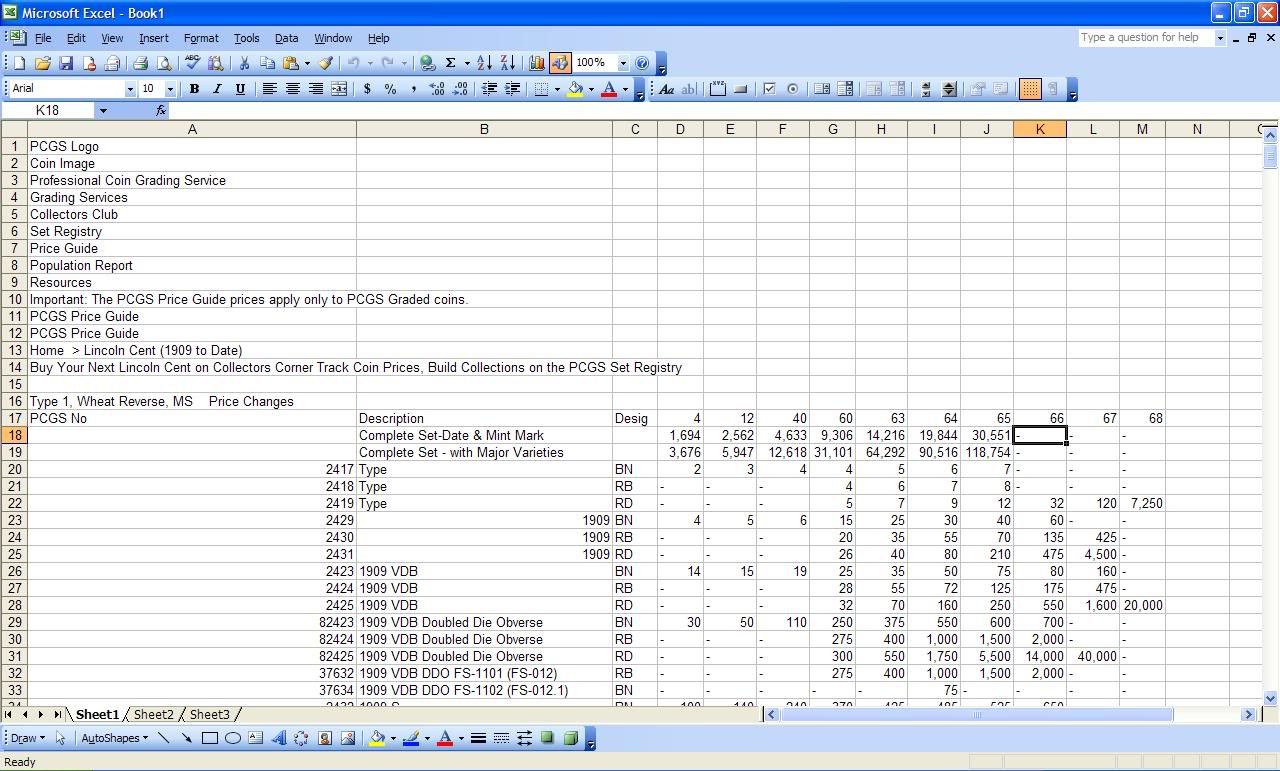The height and width of the screenshot is (771, 1280).
Task: Center text in the cell
Action: tap(292, 89)
